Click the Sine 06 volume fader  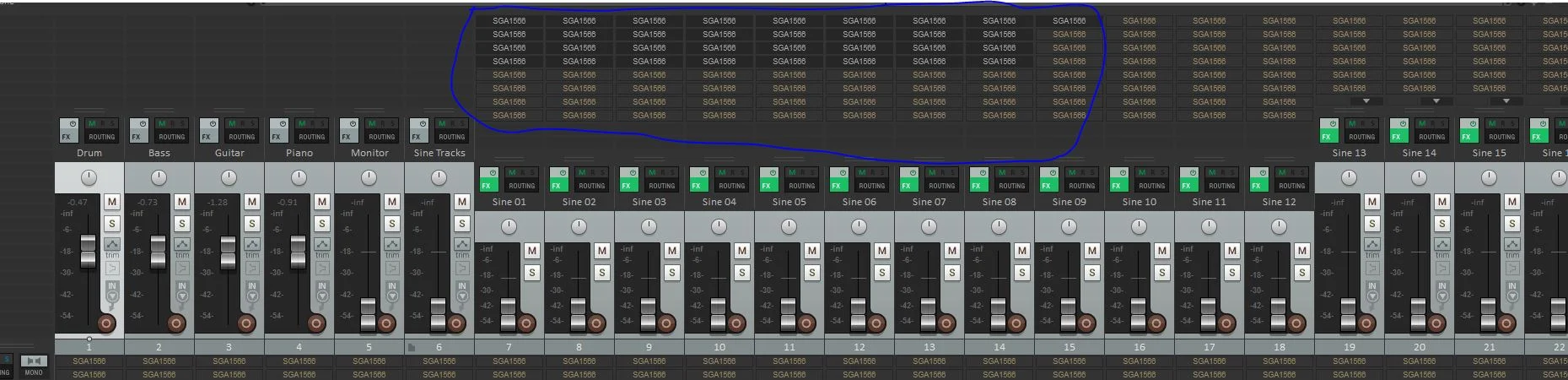tap(859, 314)
